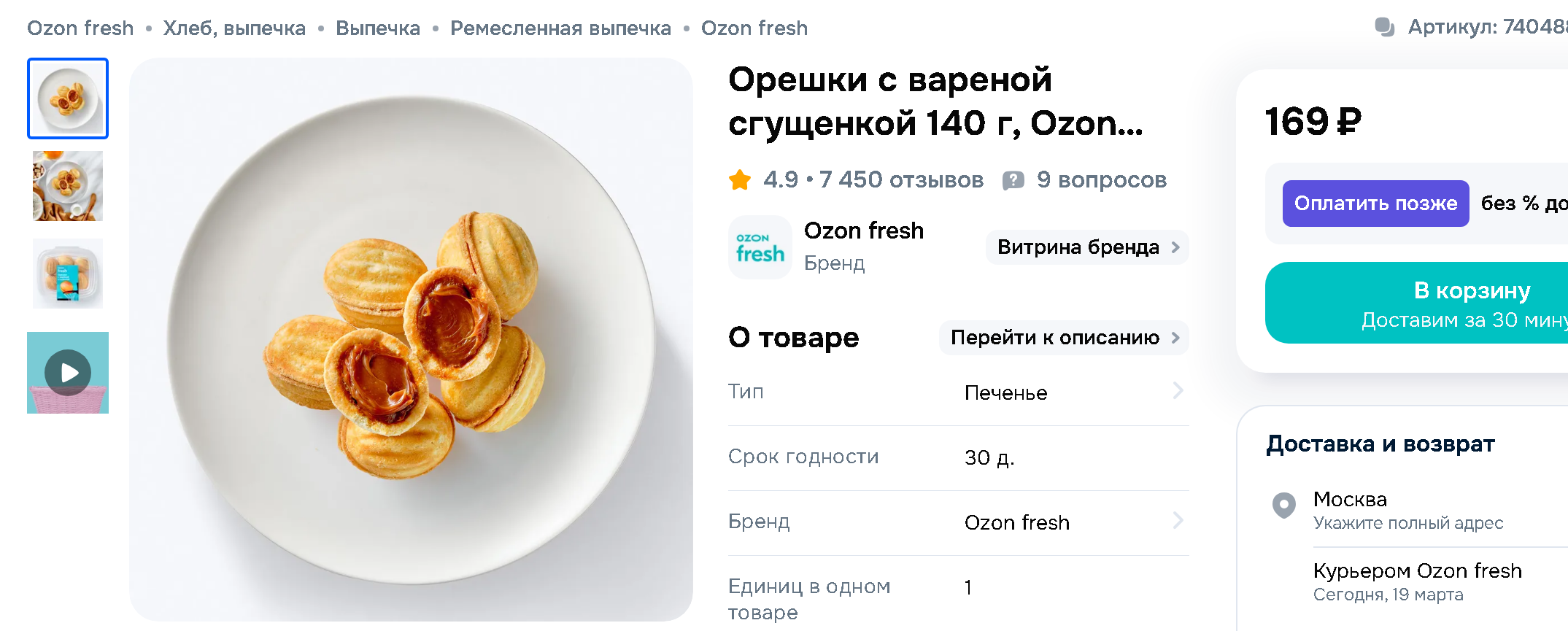Open the Ремесленная выпечка breadcrumb
Viewport: 1568px width, 631px height.
coord(560,28)
